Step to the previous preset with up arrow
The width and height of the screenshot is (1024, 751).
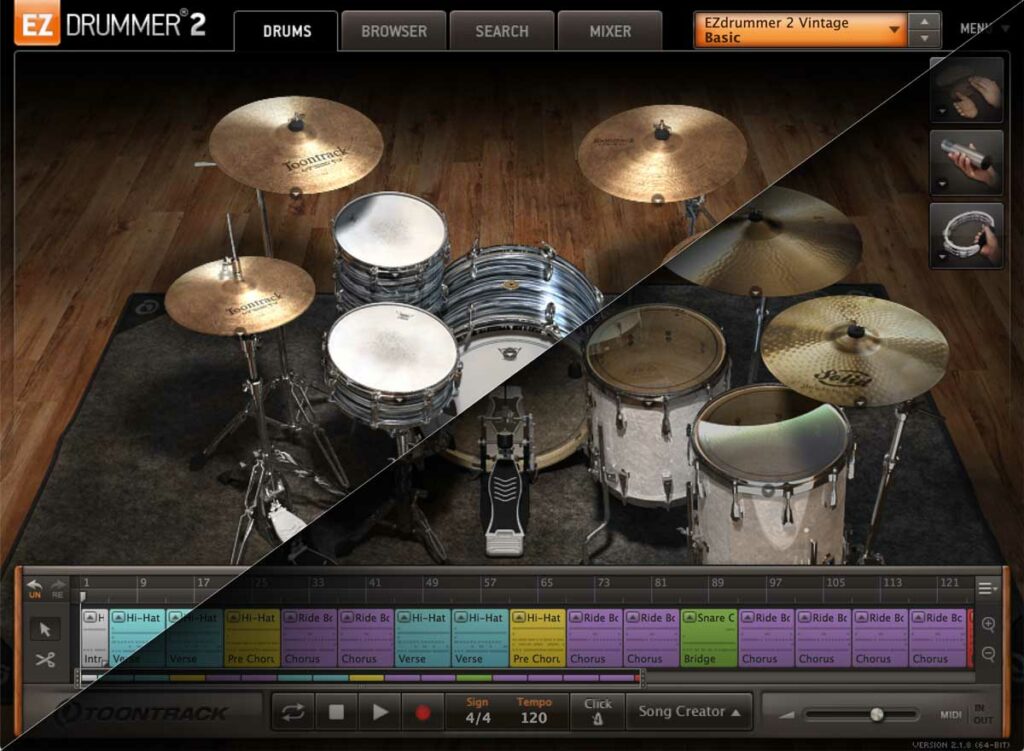pos(924,22)
